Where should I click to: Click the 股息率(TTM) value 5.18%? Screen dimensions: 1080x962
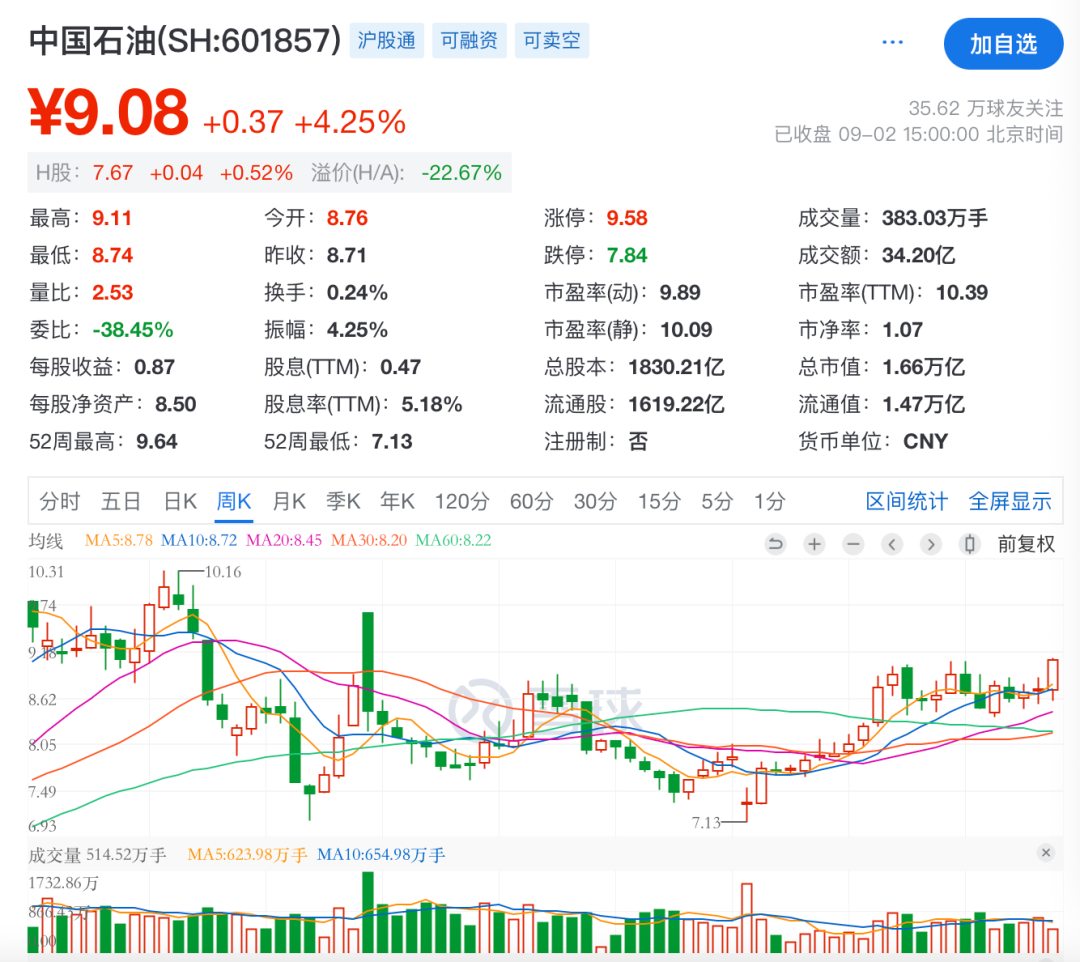pyautogui.click(x=432, y=404)
